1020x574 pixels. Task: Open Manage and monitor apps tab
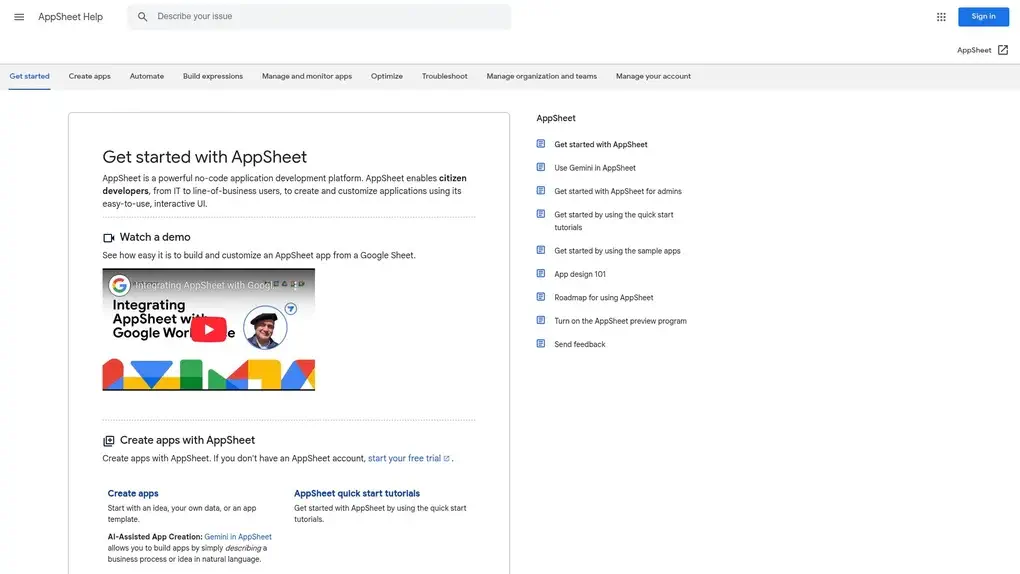coord(307,76)
